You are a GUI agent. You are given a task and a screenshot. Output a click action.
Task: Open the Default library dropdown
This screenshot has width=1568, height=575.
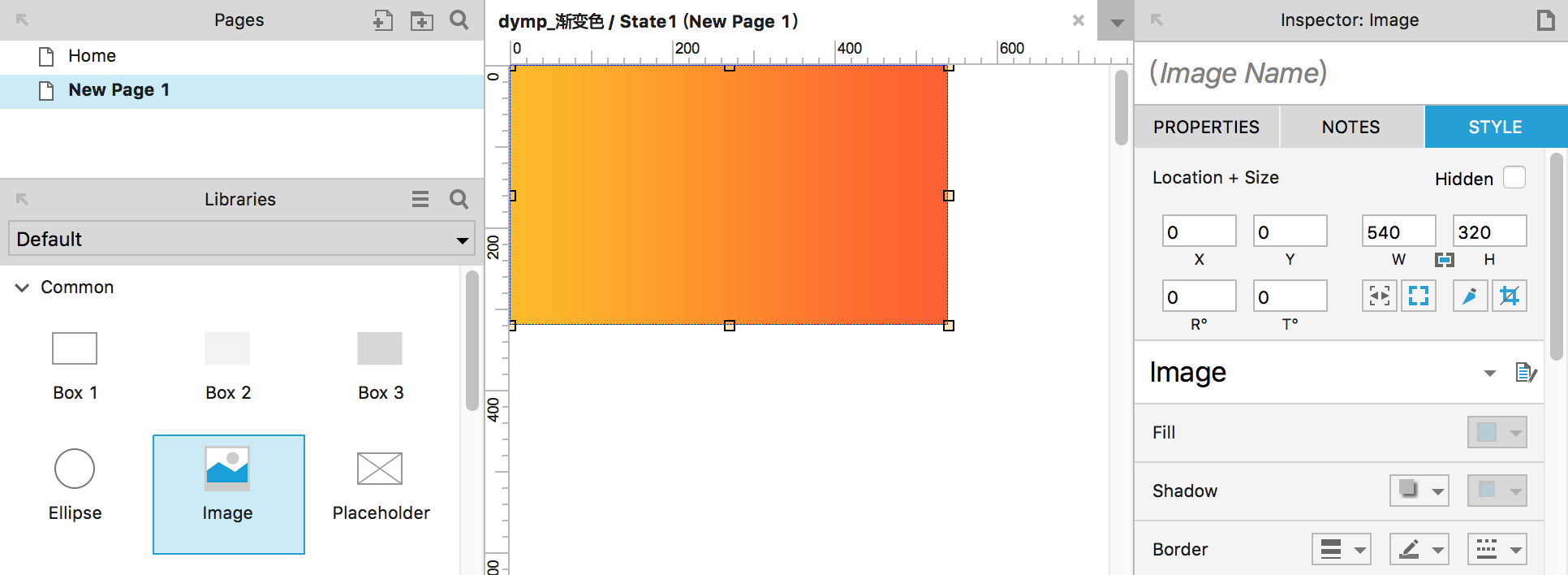(x=242, y=239)
